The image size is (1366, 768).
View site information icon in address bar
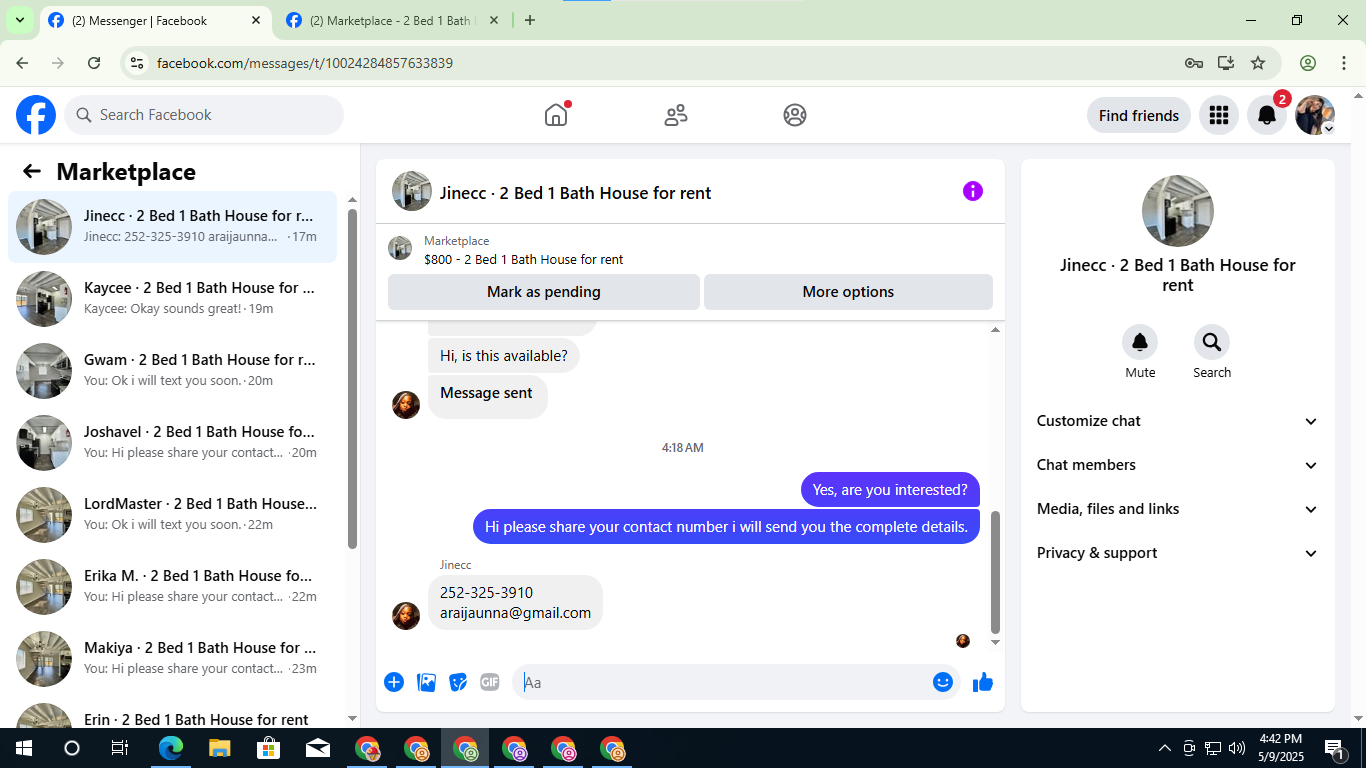[x=138, y=63]
